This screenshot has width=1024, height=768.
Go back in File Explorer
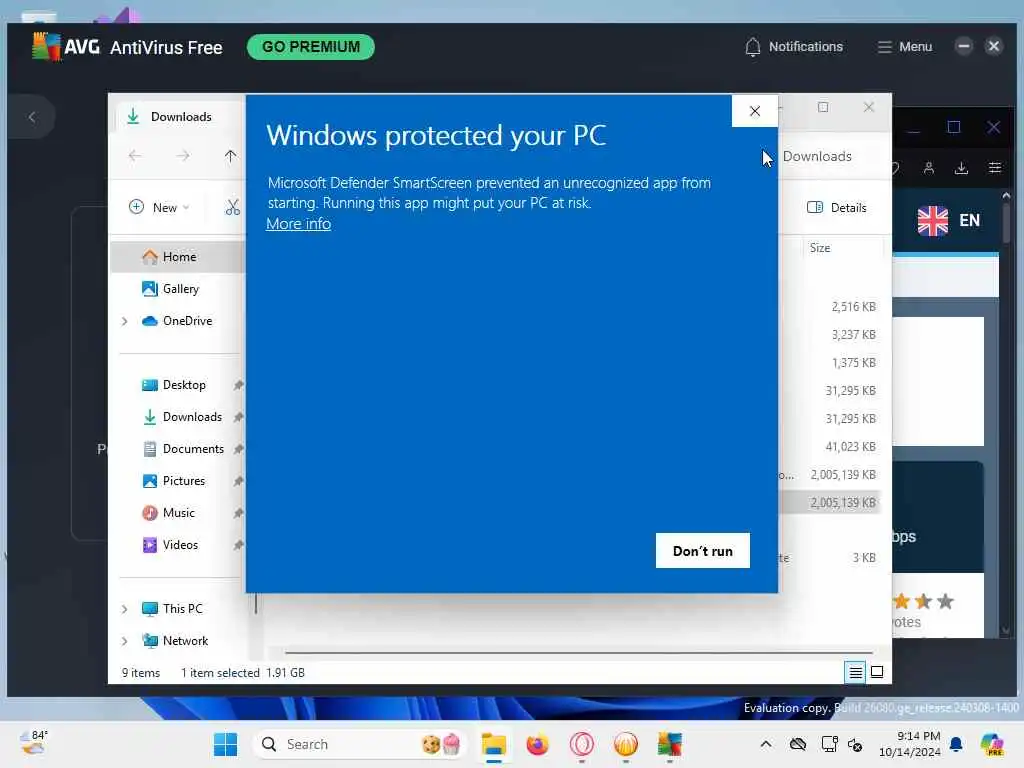135,155
